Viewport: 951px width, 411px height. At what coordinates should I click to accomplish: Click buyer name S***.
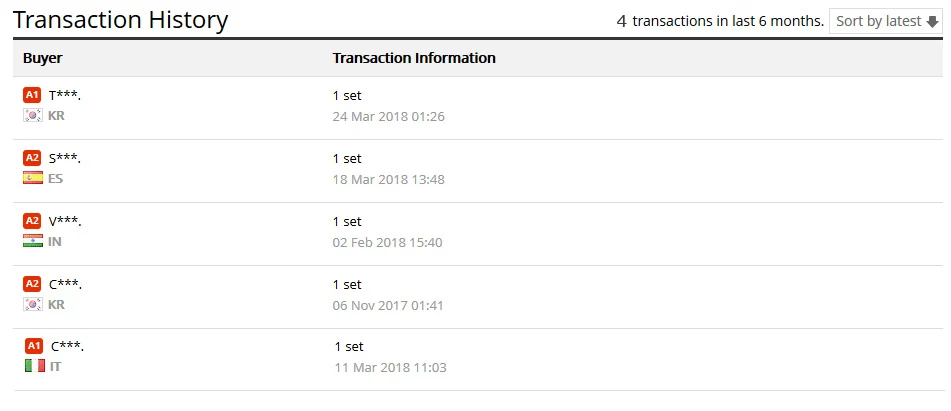(x=65, y=158)
